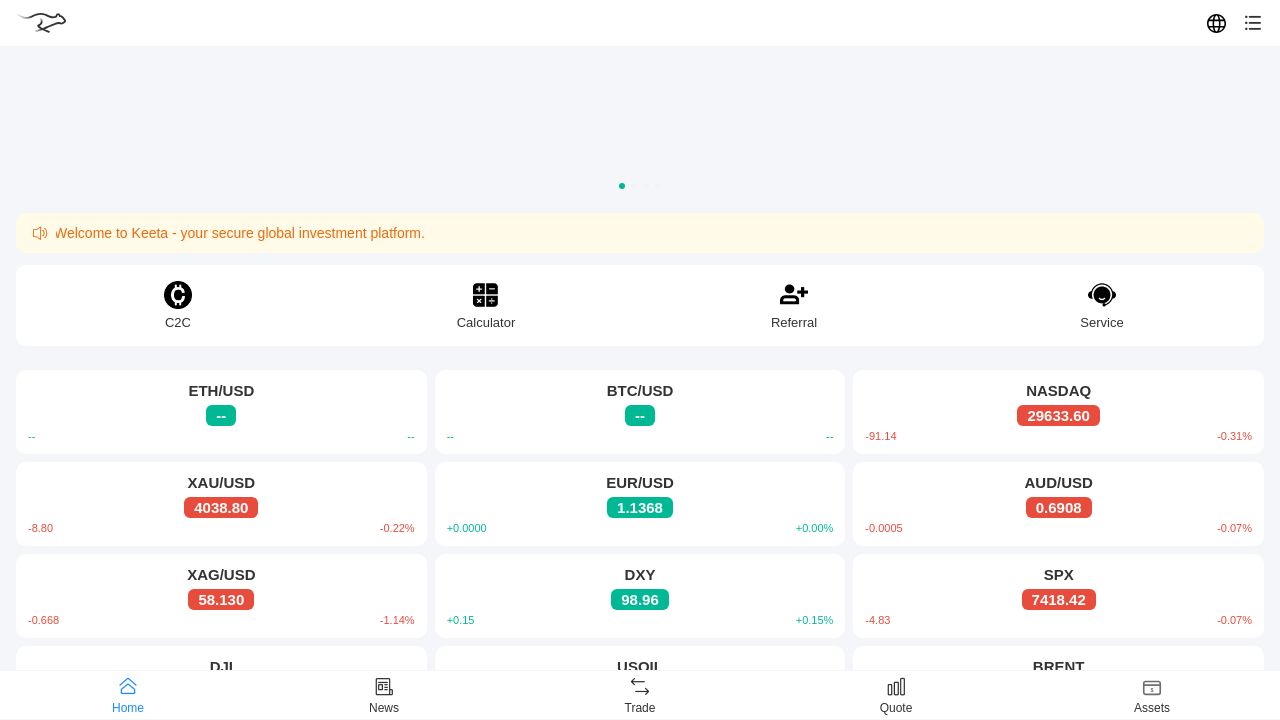Click AUD/USD price 0.6908
Viewport: 1280px width, 720px height.
click(1058, 508)
